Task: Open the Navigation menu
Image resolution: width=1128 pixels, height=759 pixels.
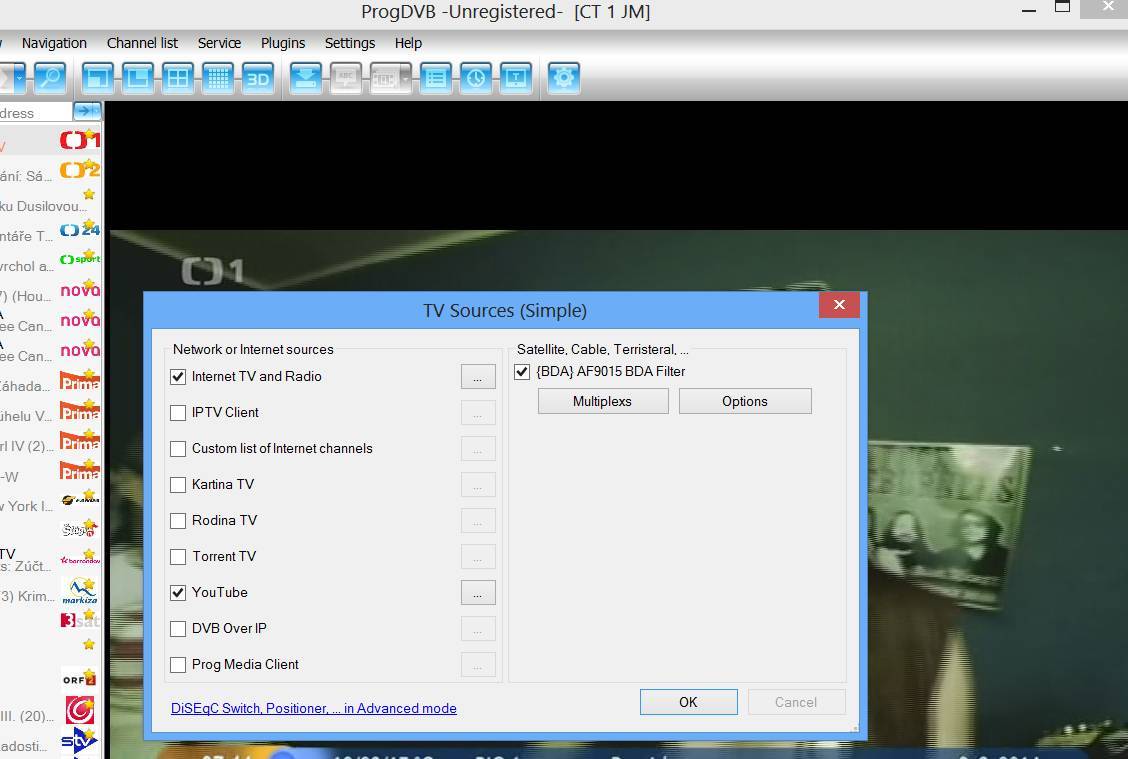Action: tap(54, 43)
